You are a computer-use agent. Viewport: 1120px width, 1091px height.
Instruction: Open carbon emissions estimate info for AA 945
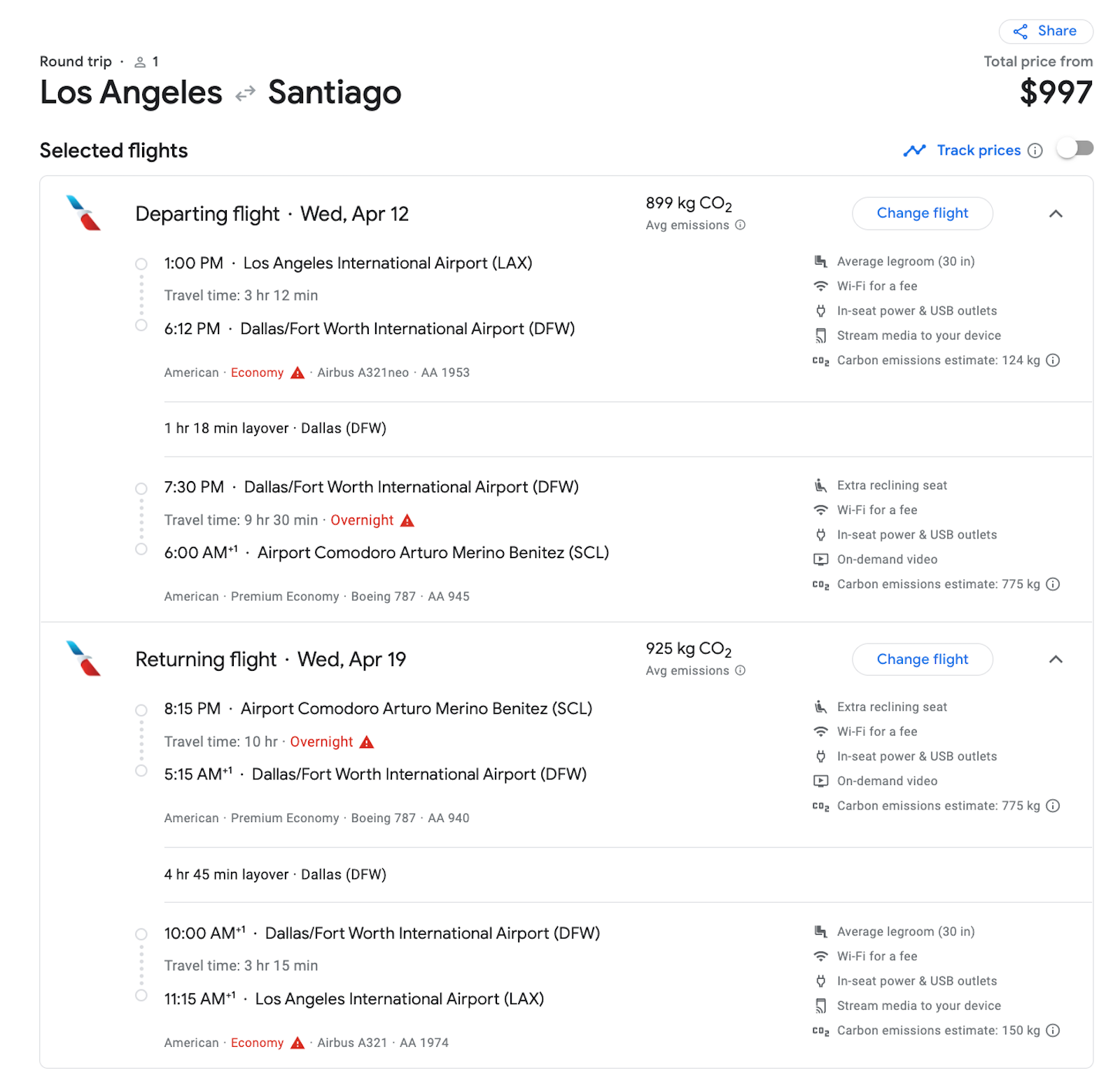coord(1053,584)
